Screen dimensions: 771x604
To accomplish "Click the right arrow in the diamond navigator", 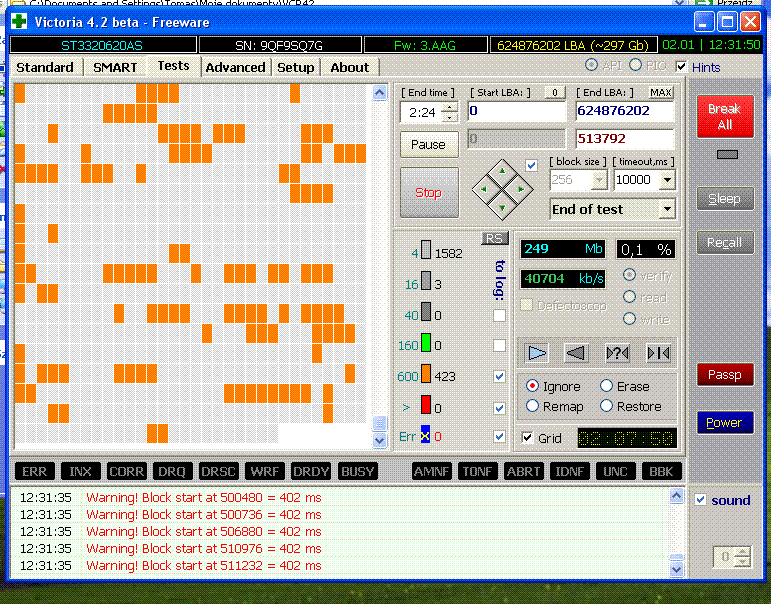I will 521,189.
